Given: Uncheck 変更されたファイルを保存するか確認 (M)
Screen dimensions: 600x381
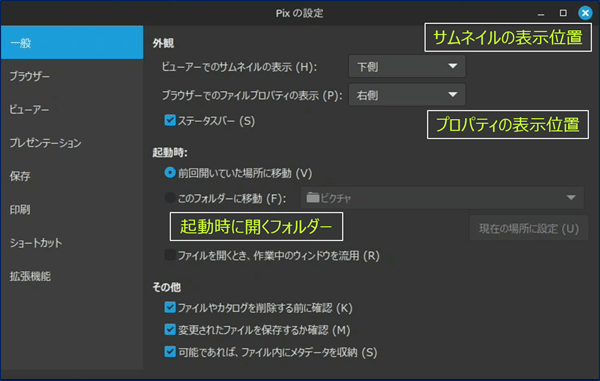Looking at the screenshot, I should point(170,329).
